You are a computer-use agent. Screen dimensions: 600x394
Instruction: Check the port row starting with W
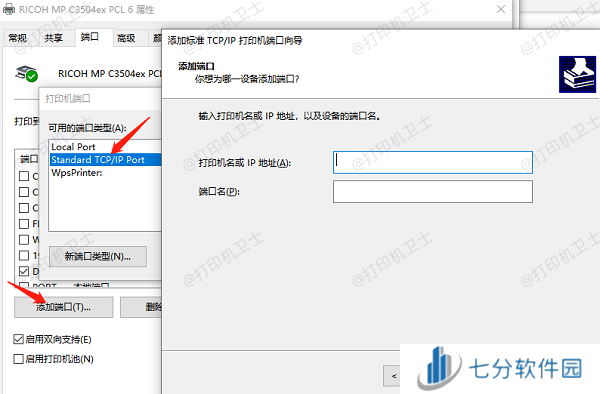(x=24, y=240)
